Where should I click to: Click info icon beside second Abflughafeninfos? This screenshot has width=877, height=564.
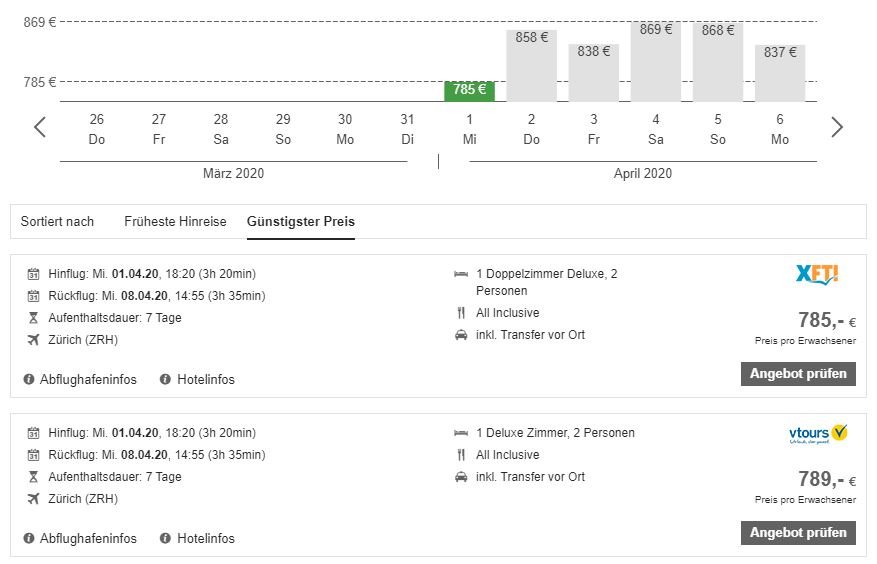pyautogui.click(x=29, y=538)
